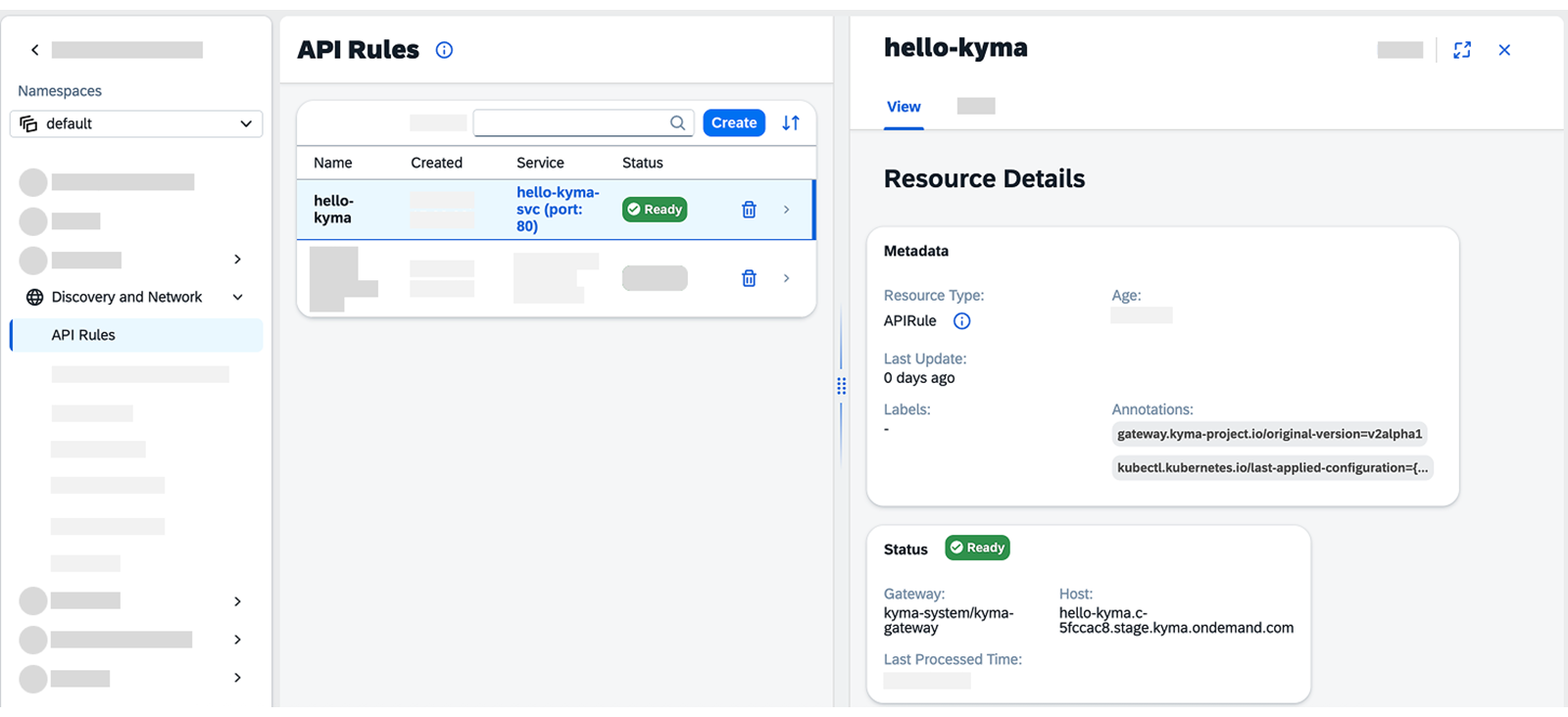Open the chevron of the row below hello-kyma
The width and height of the screenshot is (1568, 717).
tap(786, 278)
